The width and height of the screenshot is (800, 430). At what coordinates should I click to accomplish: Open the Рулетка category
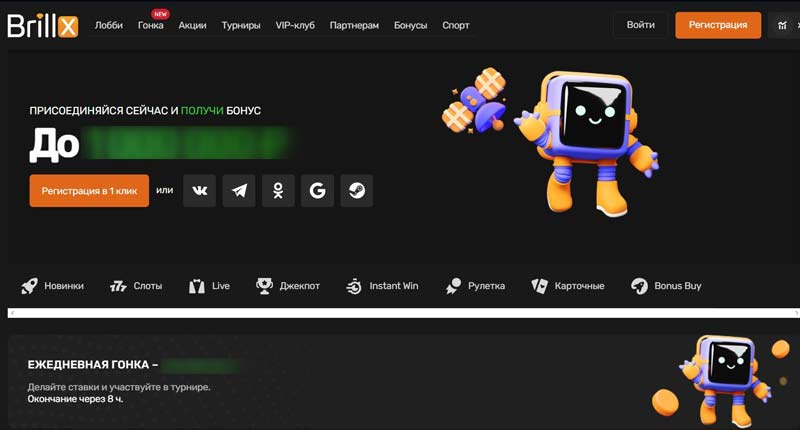[x=475, y=286]
